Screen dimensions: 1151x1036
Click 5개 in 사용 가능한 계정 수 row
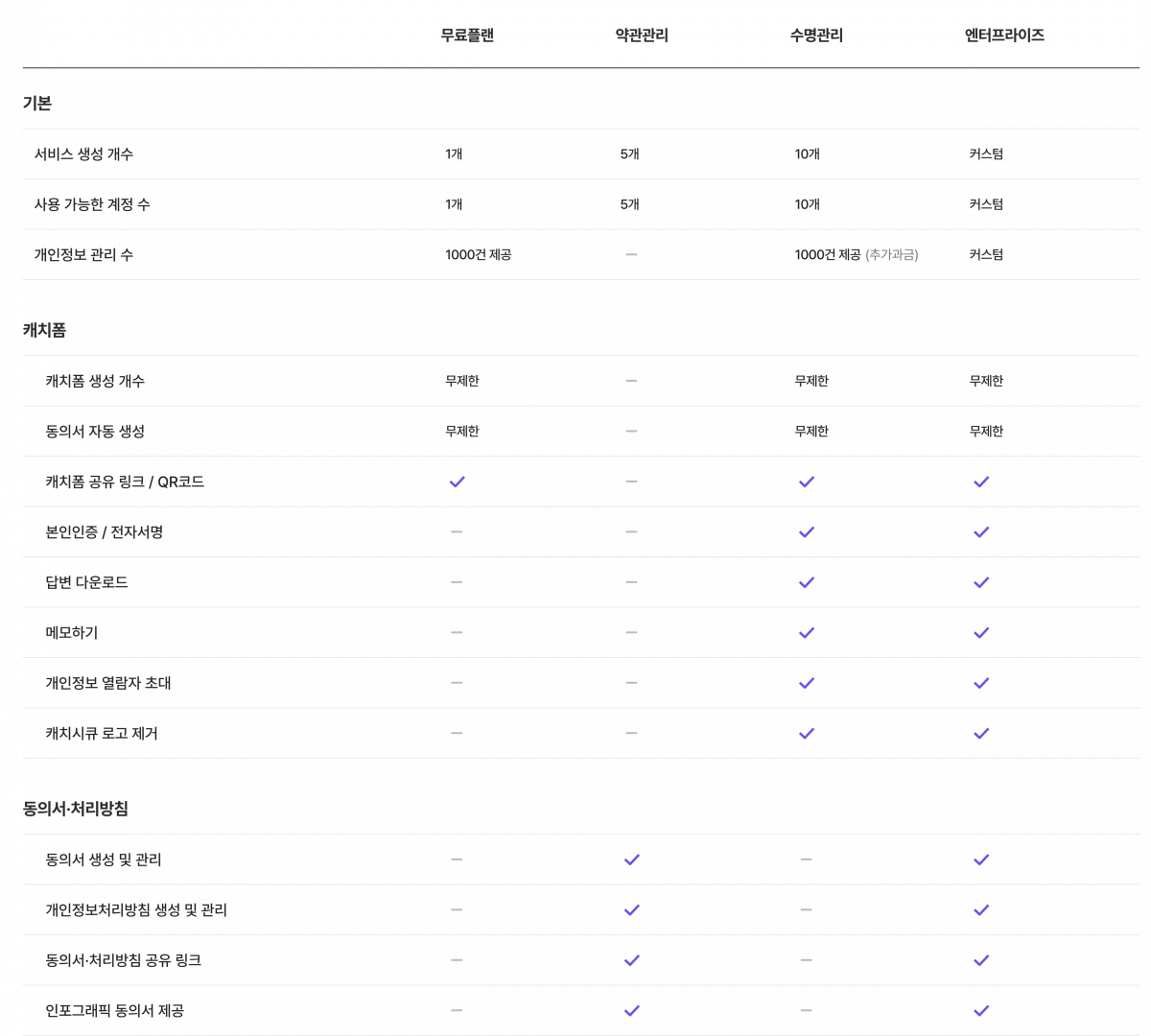click(x=629, y=204)
